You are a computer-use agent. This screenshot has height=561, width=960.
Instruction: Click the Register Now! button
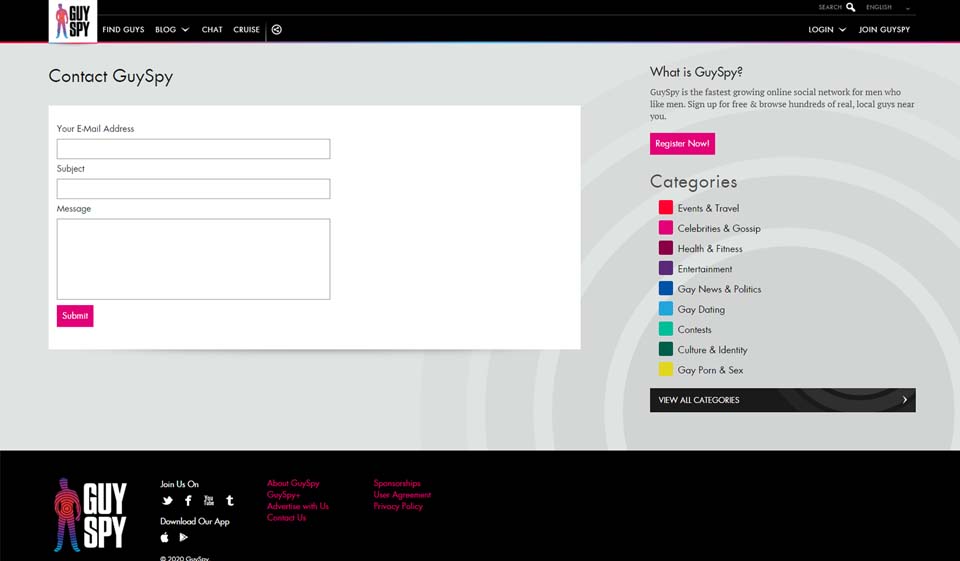[682, 144]
